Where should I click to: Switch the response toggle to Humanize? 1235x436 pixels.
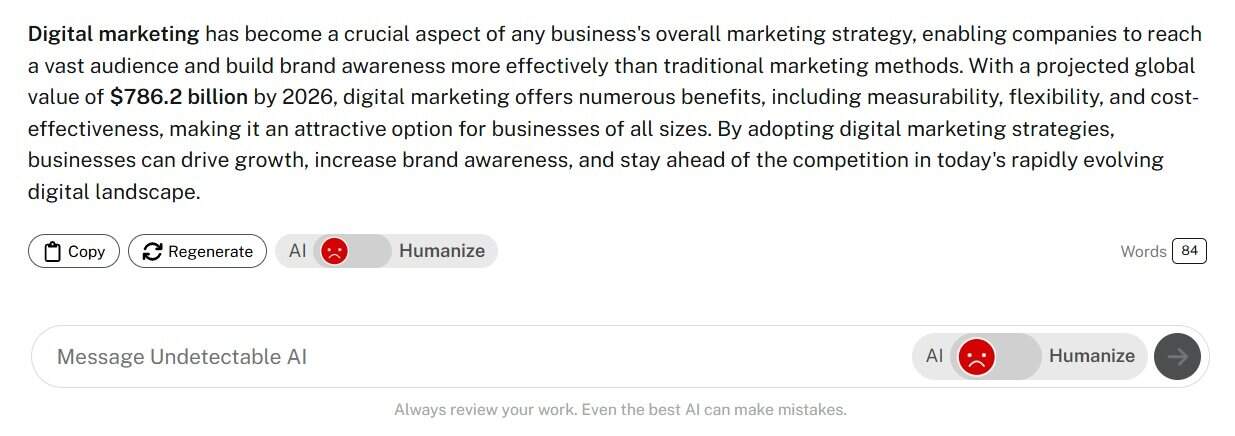click(x=441, y=251)
